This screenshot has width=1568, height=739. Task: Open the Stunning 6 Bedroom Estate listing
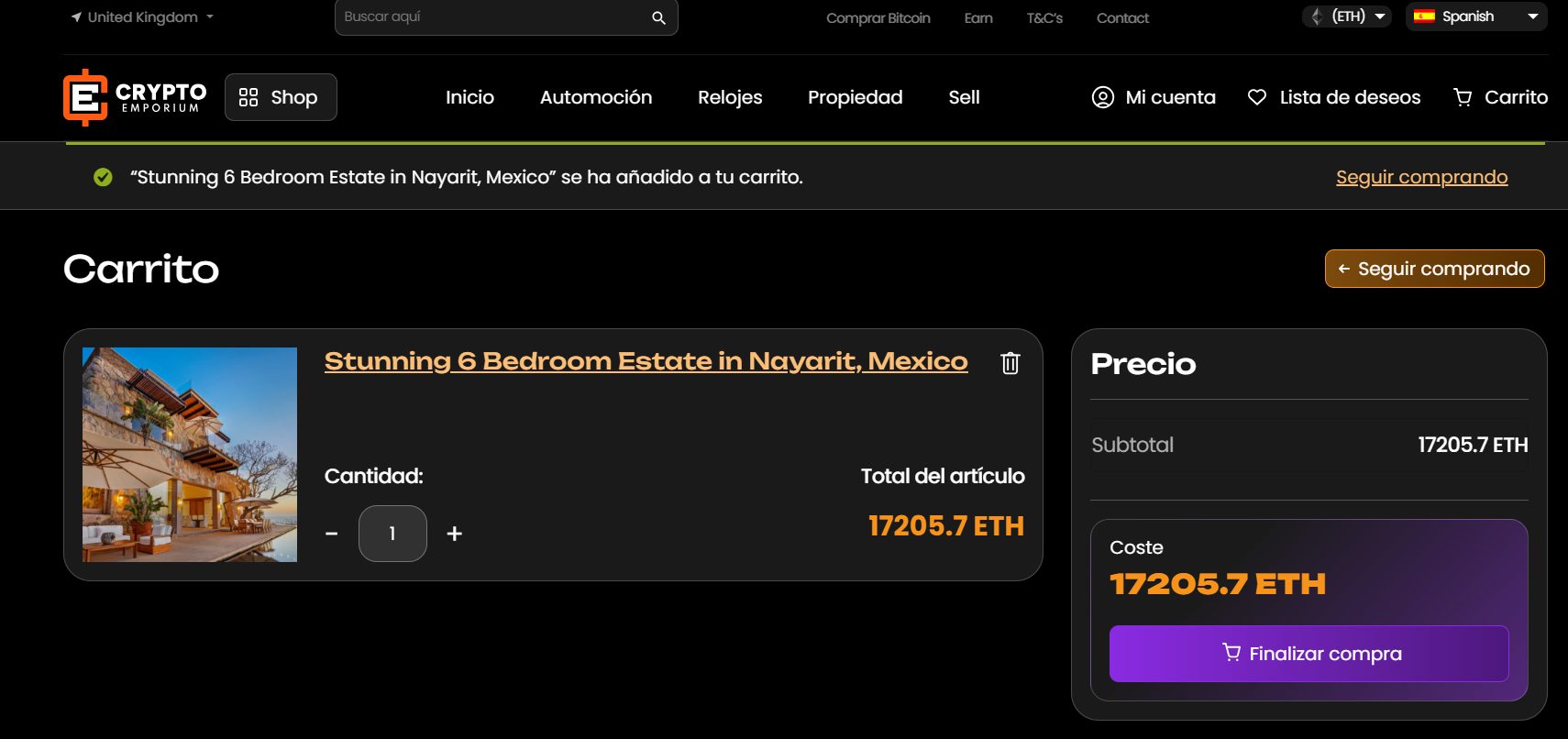click(645, 360)
